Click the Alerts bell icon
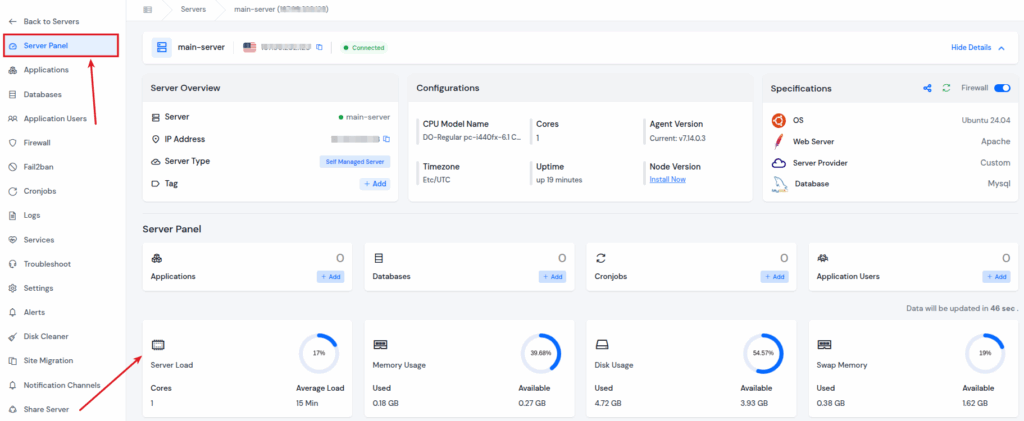This screenshot has height=421, width=1024. 12,312
